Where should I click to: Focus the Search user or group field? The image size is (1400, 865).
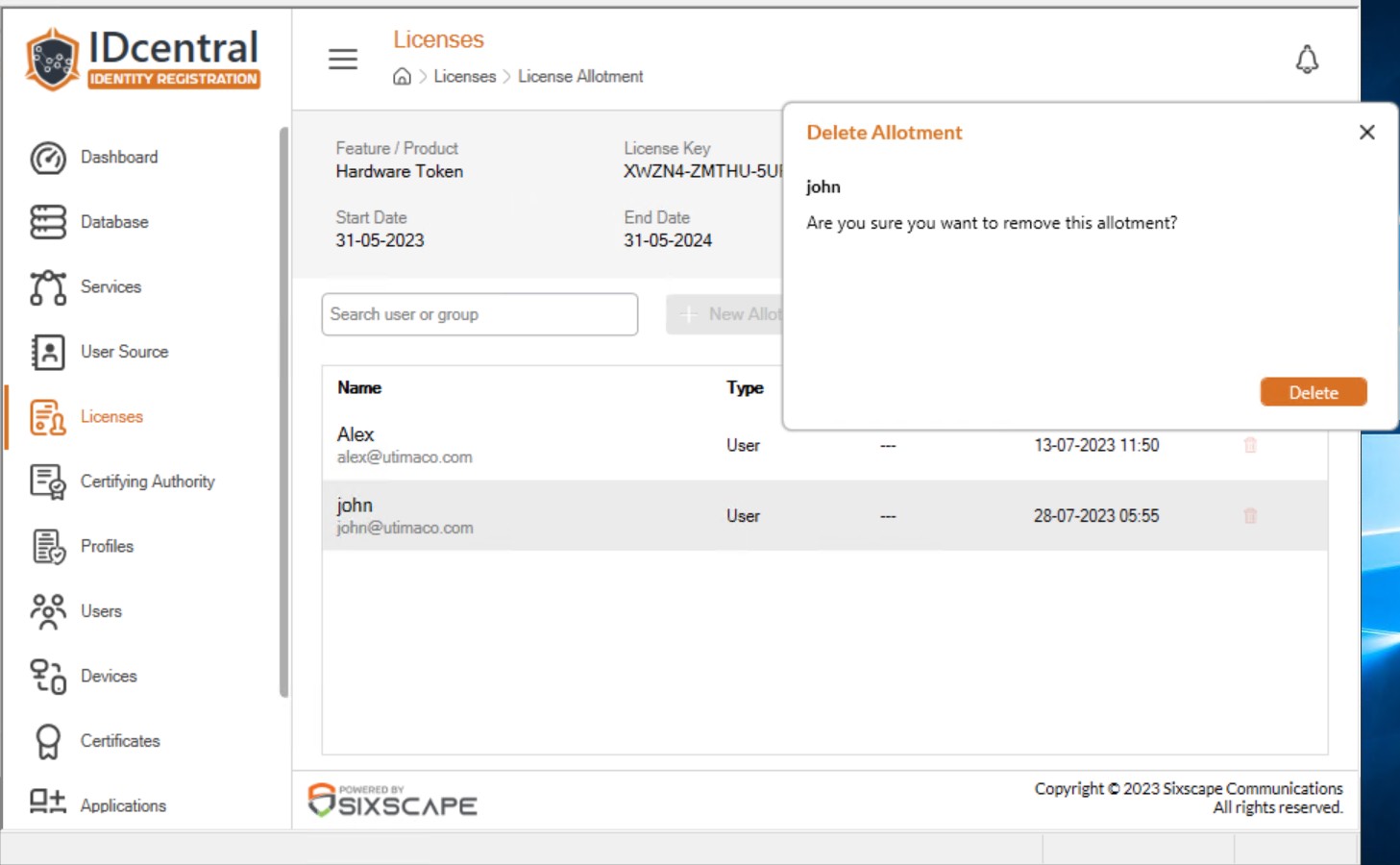479,314
